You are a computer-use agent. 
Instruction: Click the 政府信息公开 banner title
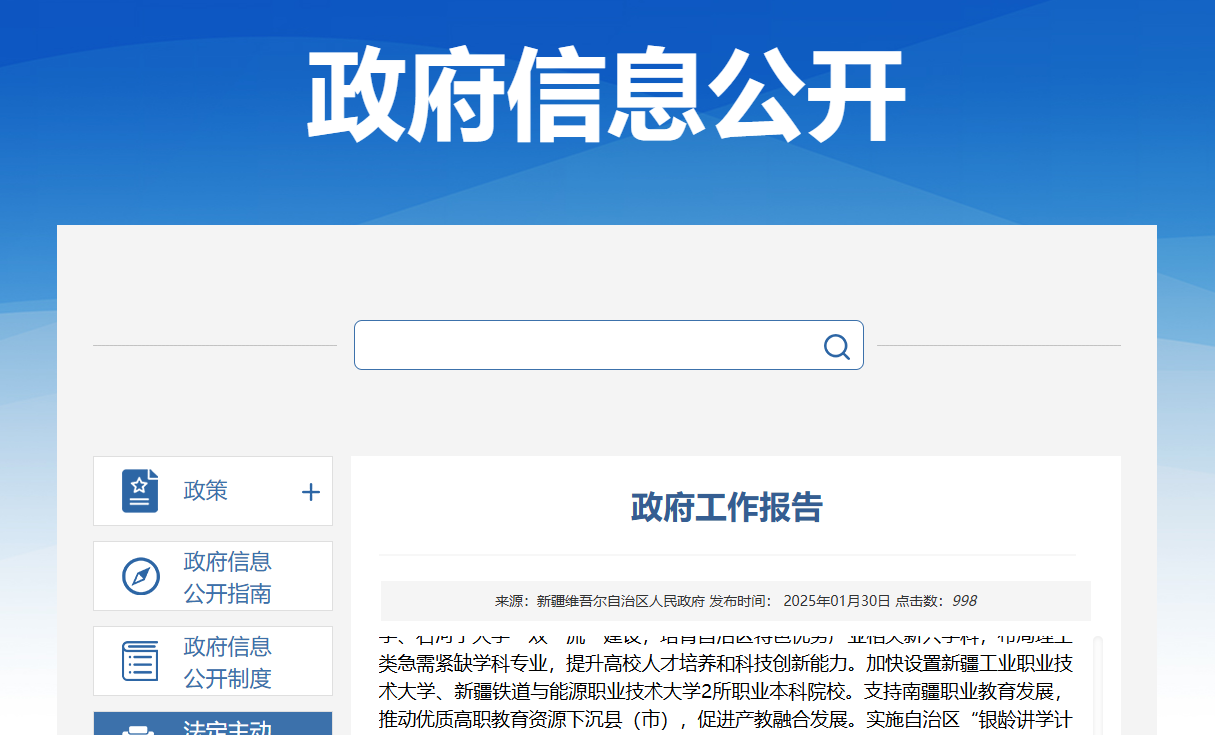tap(606, 96)
